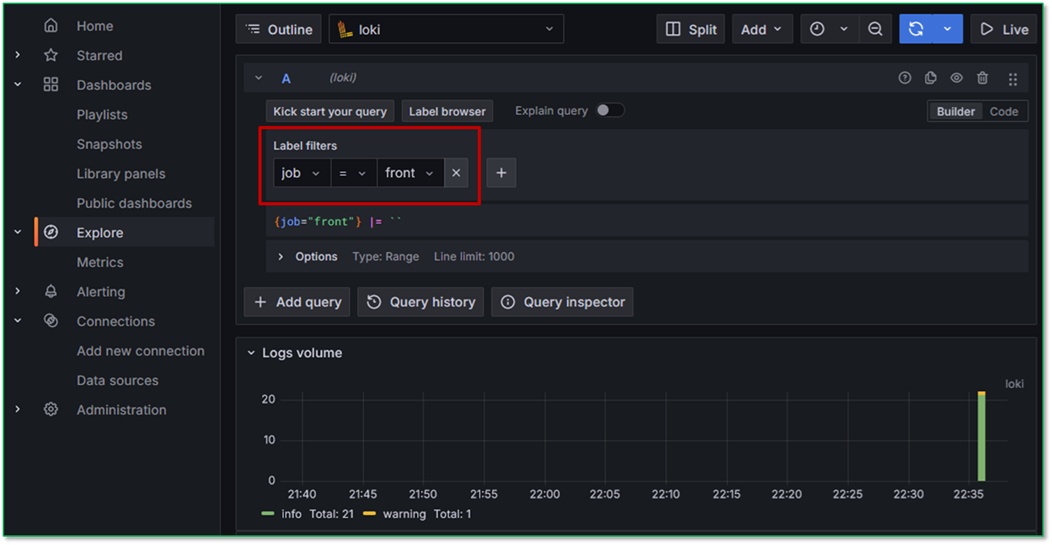Run query with the refresh button
This screenshot has height=545, width=1052.
coord(916,29)
